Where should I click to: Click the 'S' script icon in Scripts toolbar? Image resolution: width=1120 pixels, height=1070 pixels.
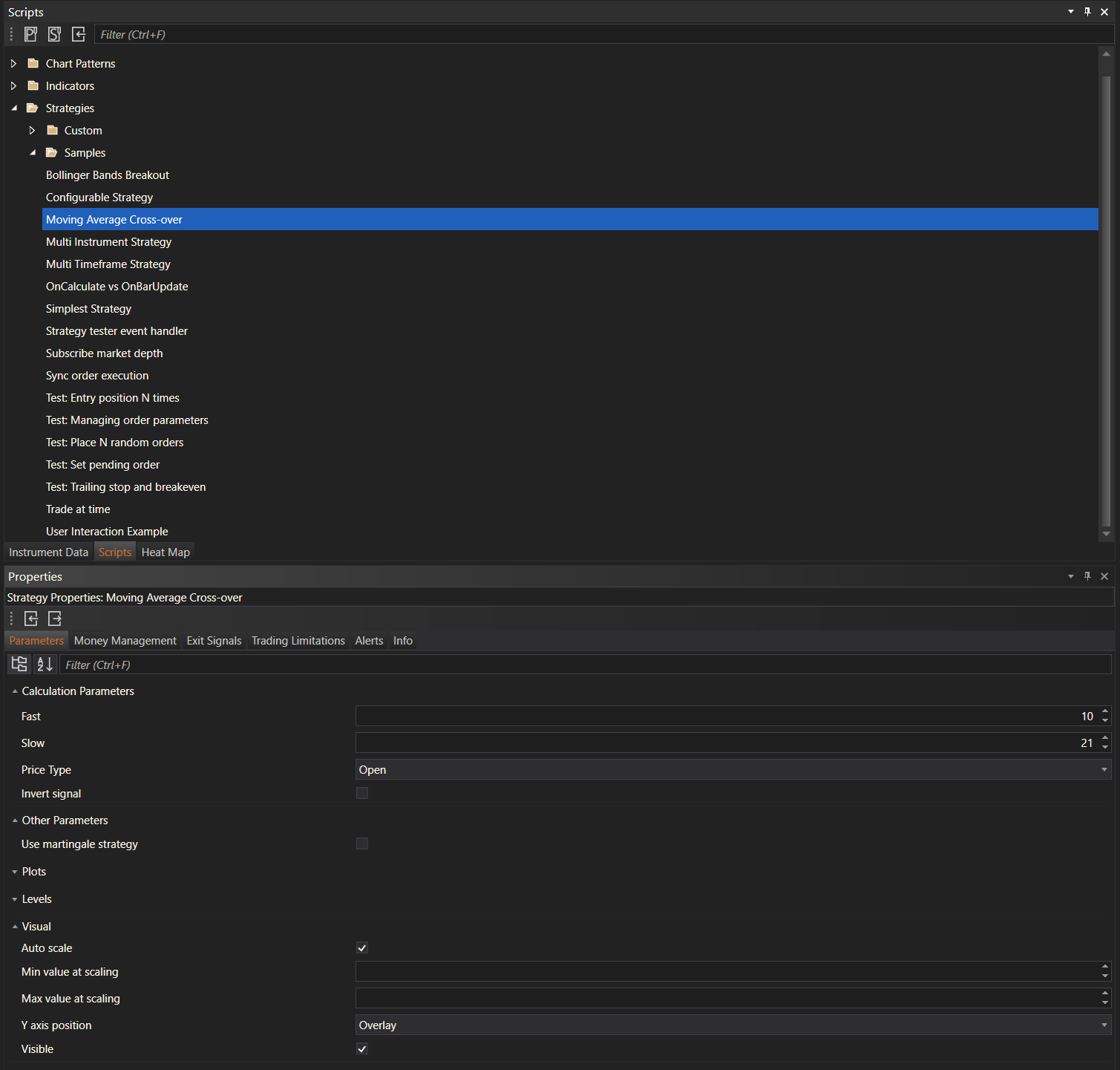tap(54, 34)
